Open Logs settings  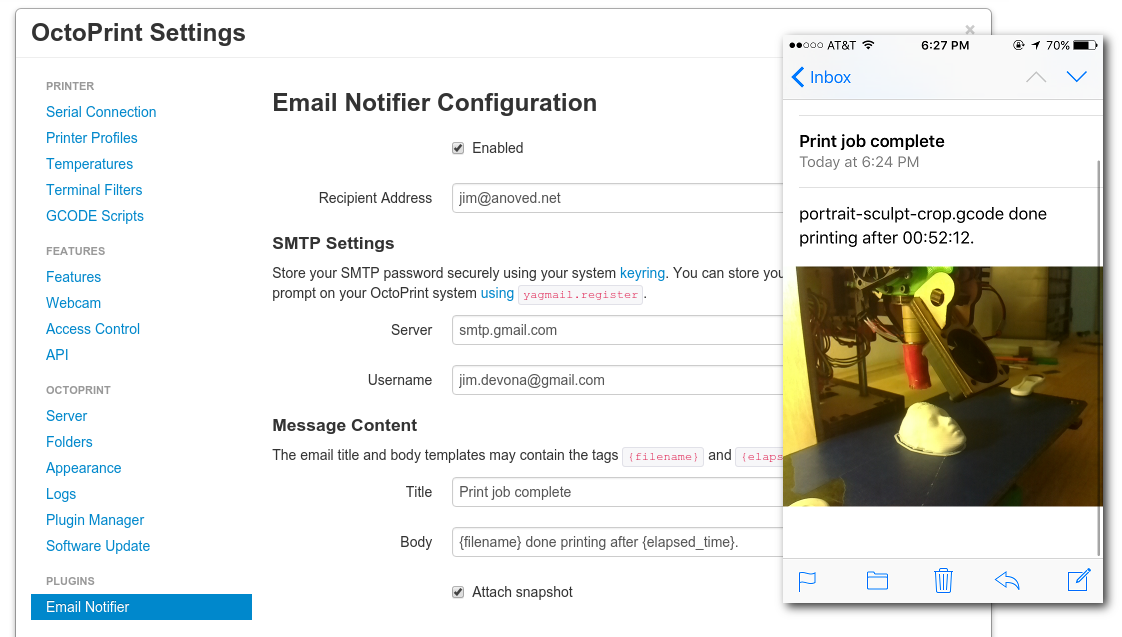point(61,494)
